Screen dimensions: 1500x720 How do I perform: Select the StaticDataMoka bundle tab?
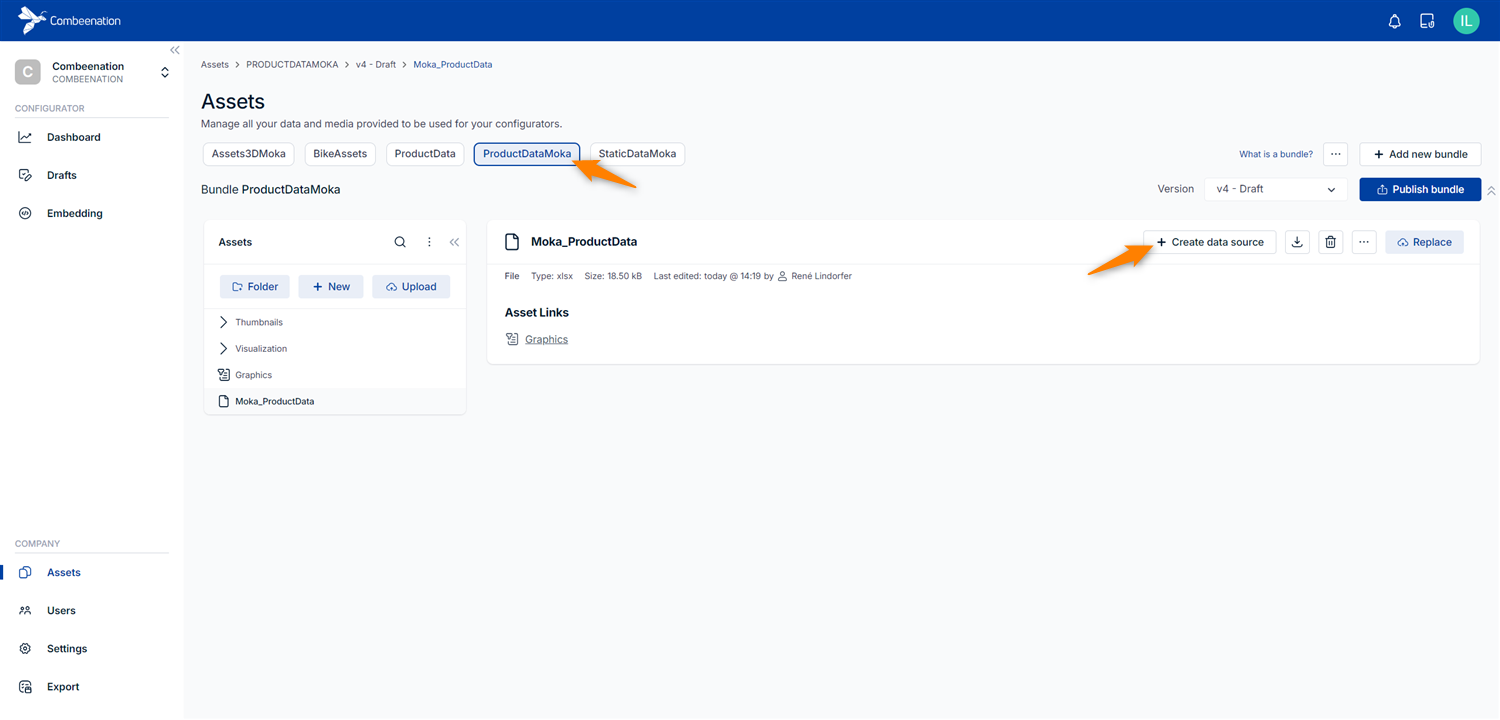point(637,154)
